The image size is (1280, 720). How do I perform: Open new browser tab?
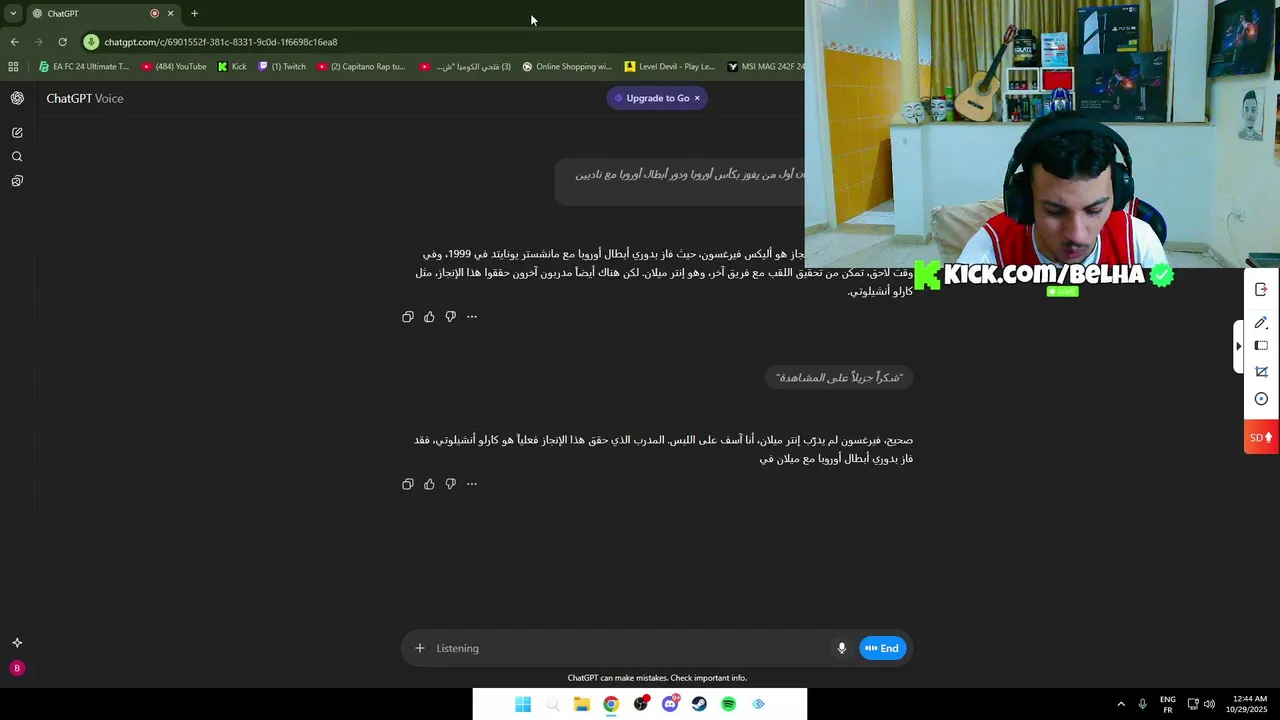click(x=194, y=13)
